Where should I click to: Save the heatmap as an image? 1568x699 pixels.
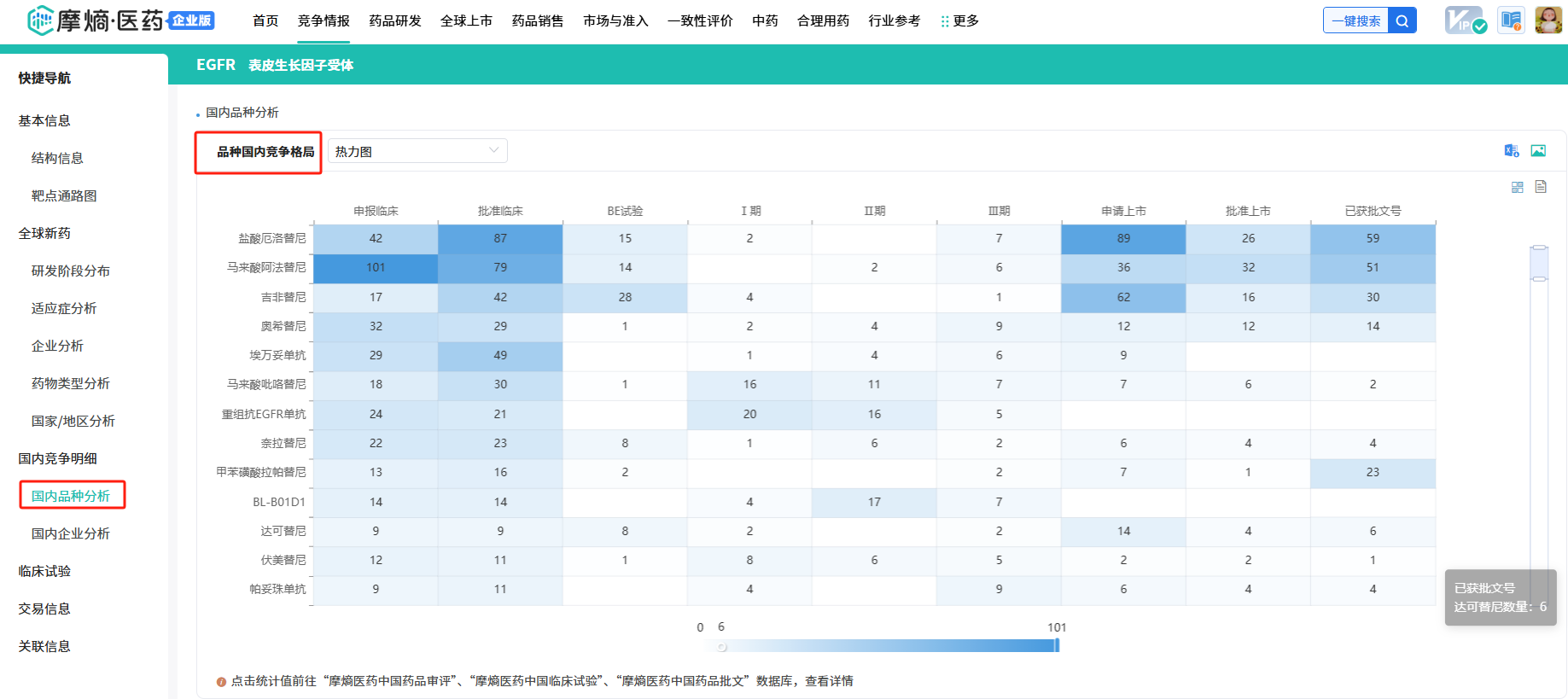click(x=1538, y=151)
